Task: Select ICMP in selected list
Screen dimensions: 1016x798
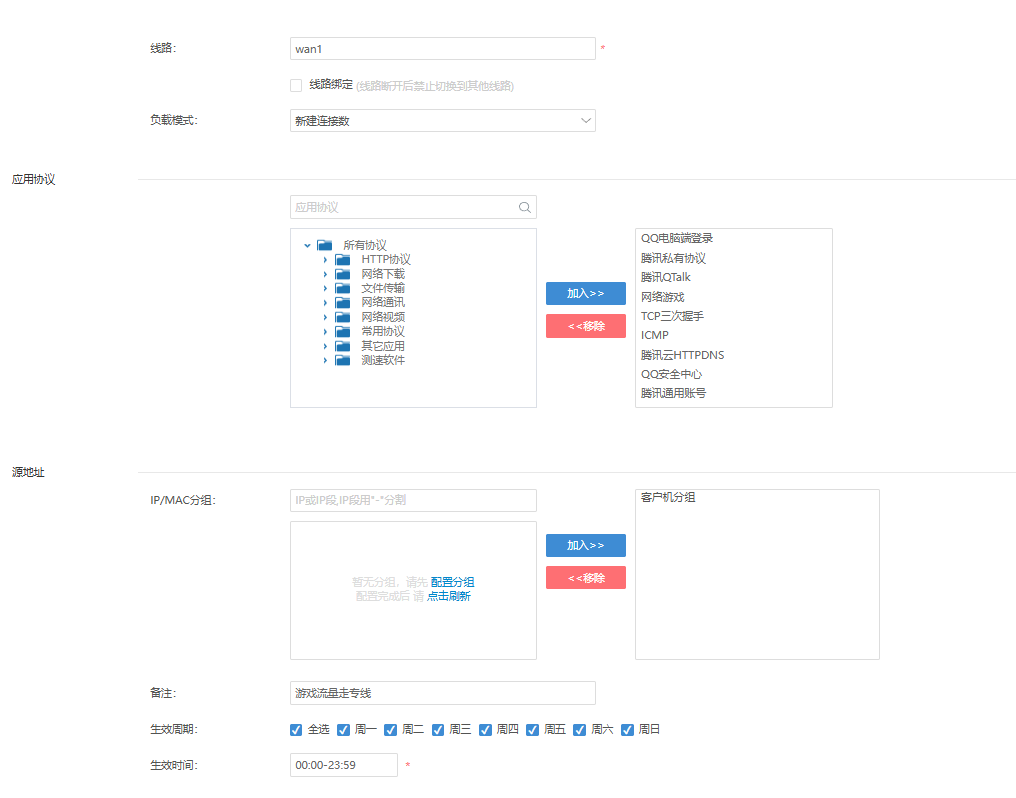Action: 654,336
